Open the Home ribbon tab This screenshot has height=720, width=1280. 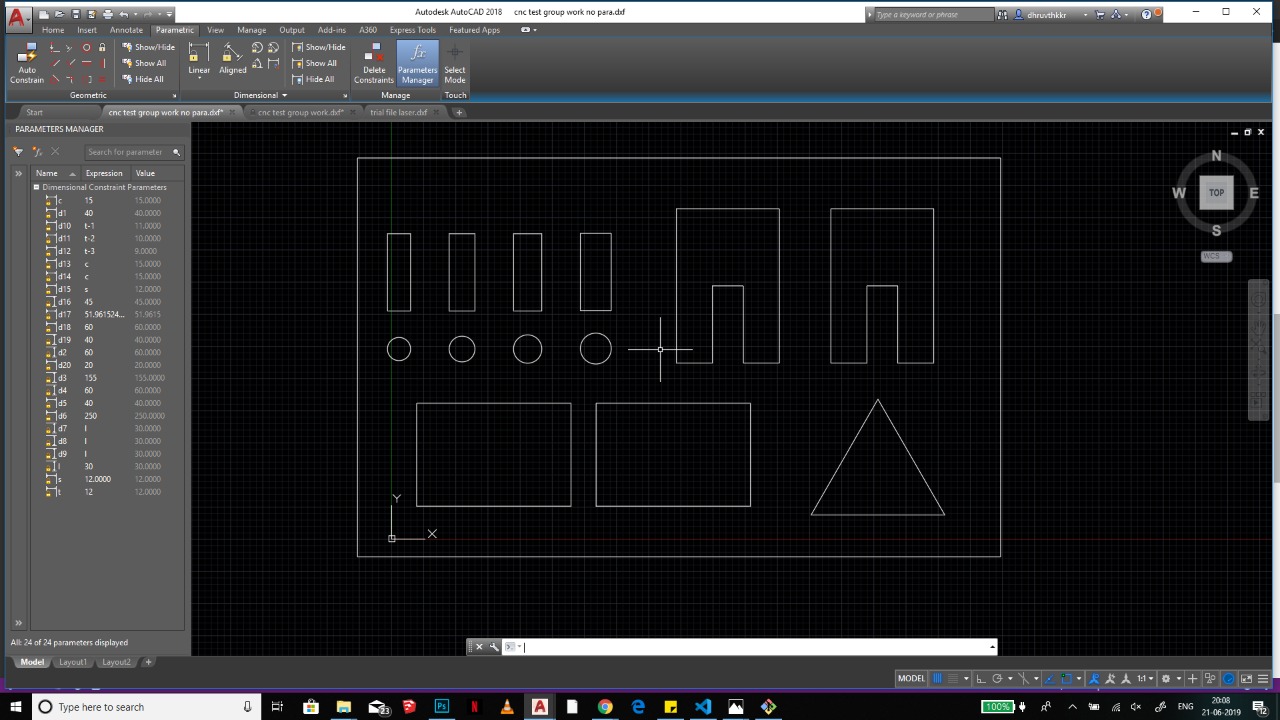point(53,30)
